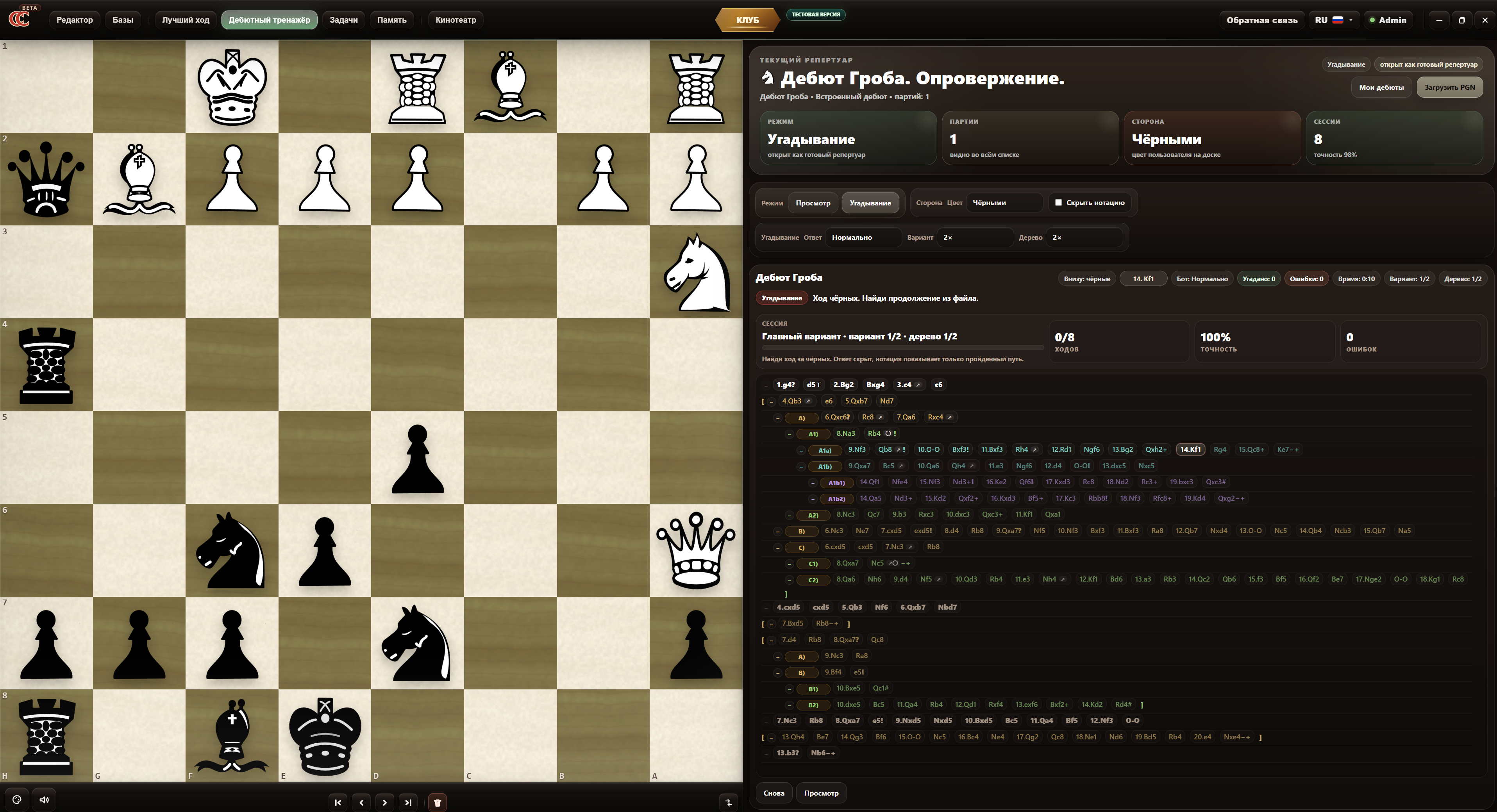Open the Дерево repetition dropdown
This screenshot has width=1497, height=812.
(x=1084, y=237)
